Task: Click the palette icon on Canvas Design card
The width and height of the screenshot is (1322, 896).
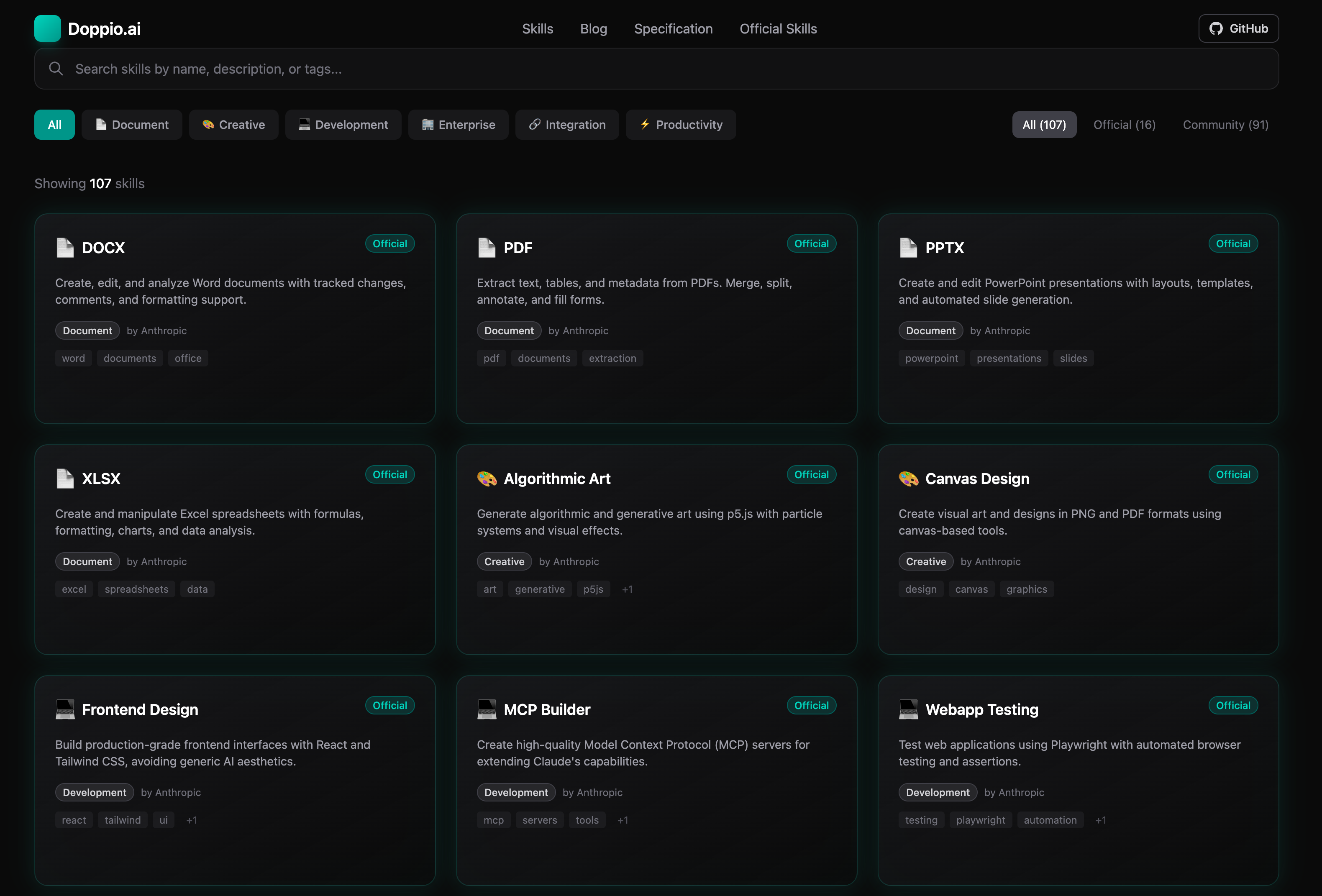Action: 908,479
